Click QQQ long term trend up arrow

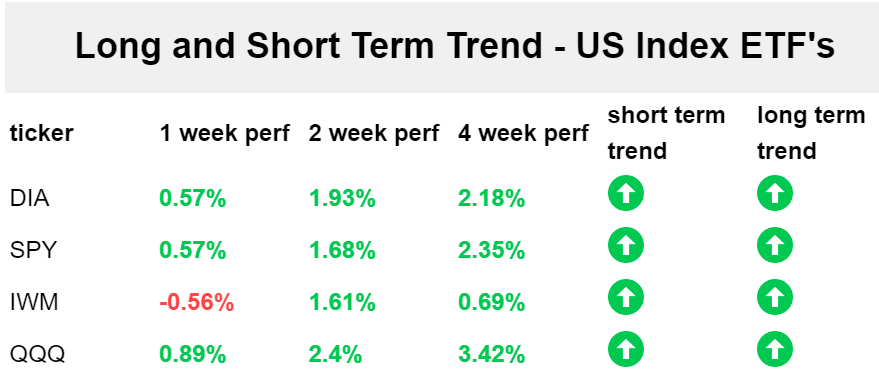[x=775, y=349]
